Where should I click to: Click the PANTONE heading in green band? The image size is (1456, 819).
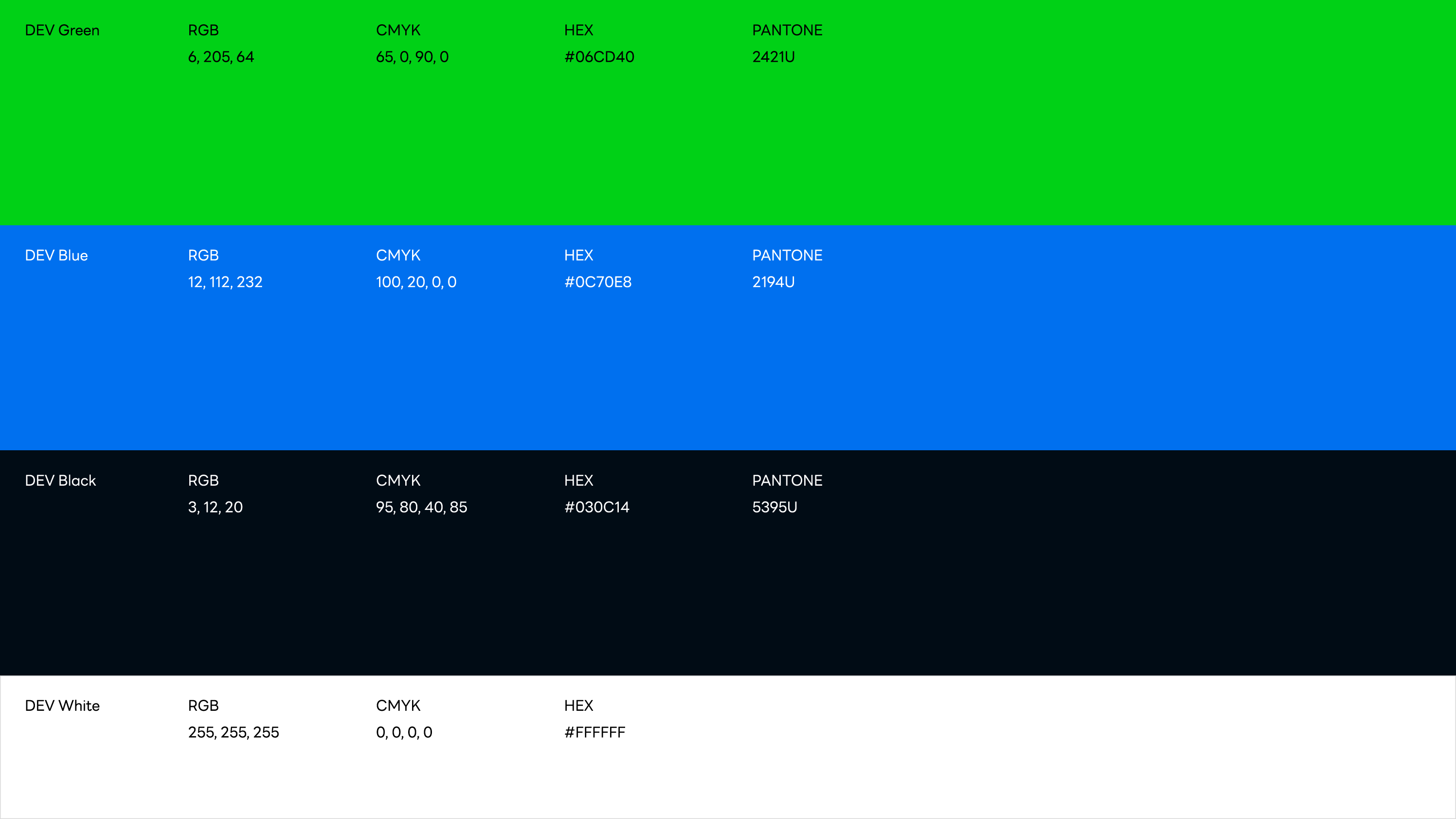[x=787, y=31]
